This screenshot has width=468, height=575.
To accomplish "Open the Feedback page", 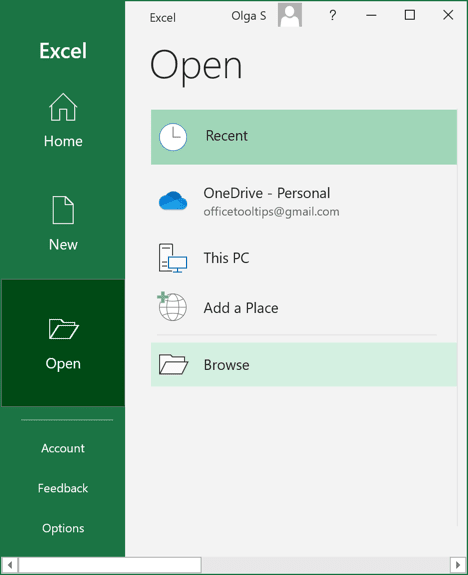I will (x=63, y=488).
